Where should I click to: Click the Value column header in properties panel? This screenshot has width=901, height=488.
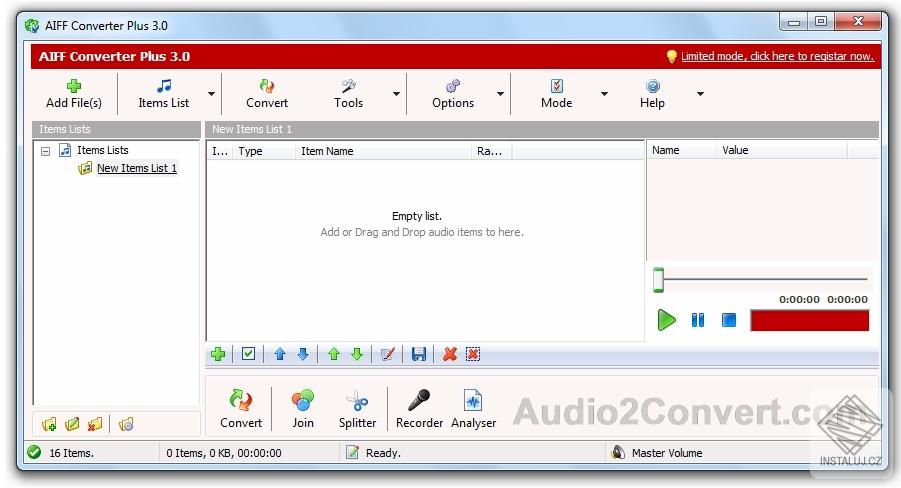pos(781,150)
